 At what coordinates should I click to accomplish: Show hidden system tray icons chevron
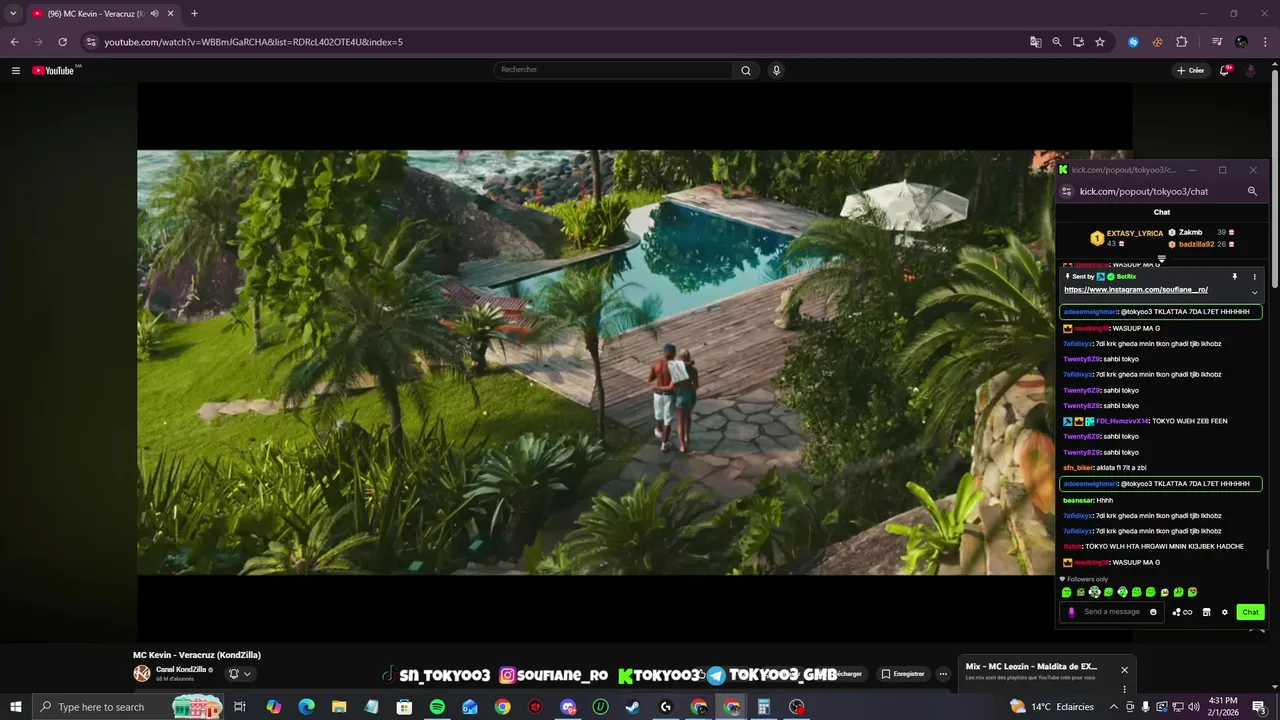click(x=1113, y=707)
